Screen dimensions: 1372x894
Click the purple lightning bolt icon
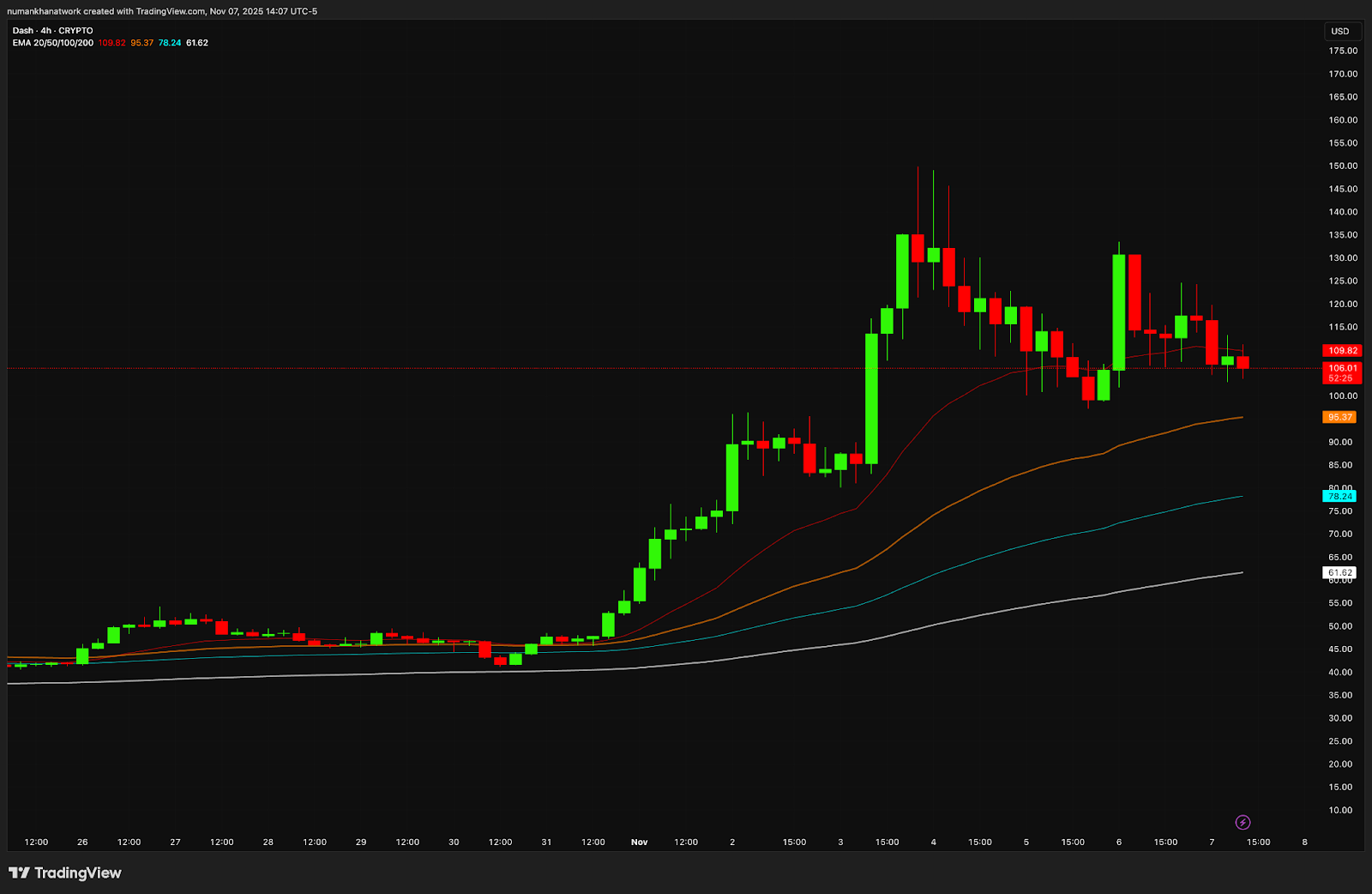1243,823
